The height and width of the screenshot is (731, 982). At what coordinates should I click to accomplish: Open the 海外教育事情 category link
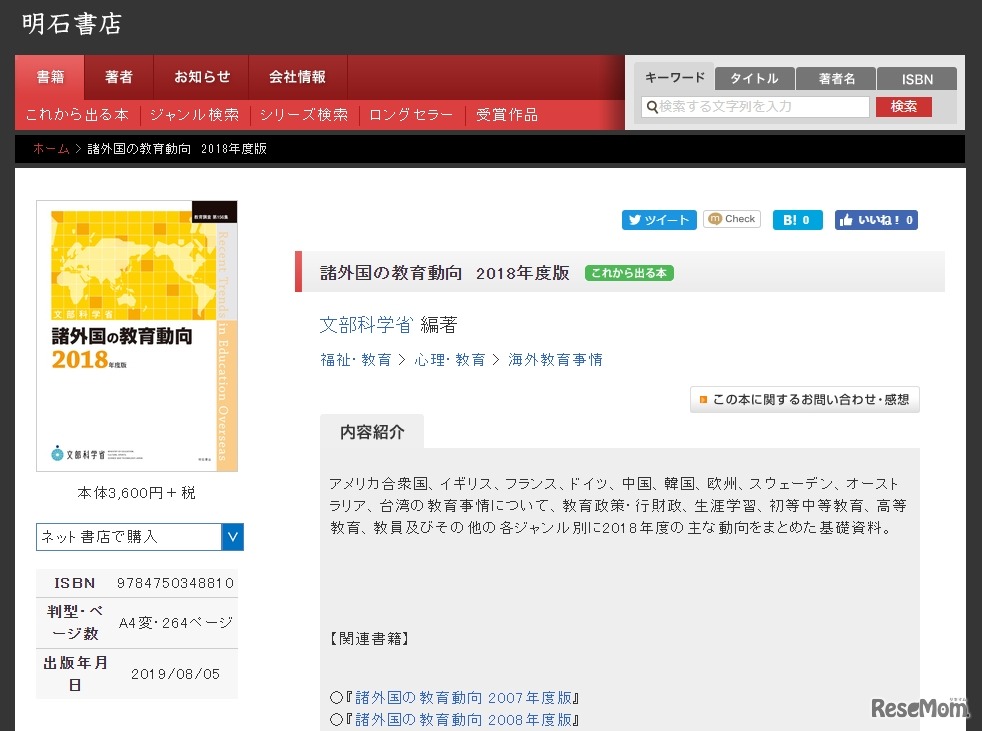[555, 360]
